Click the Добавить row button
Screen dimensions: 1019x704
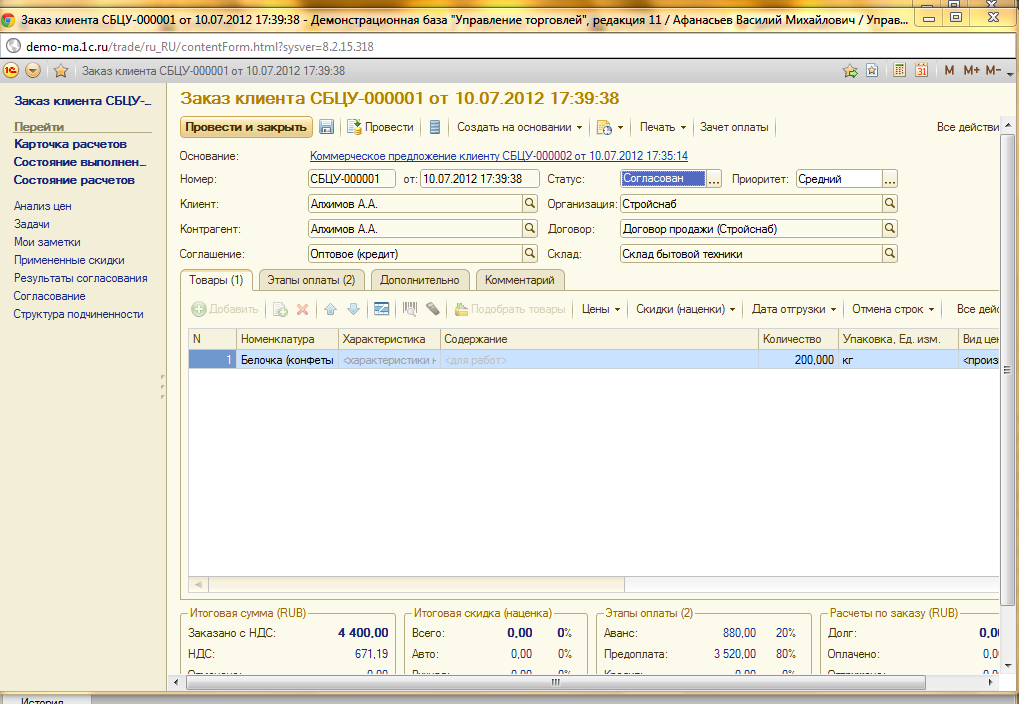(225, 309)
